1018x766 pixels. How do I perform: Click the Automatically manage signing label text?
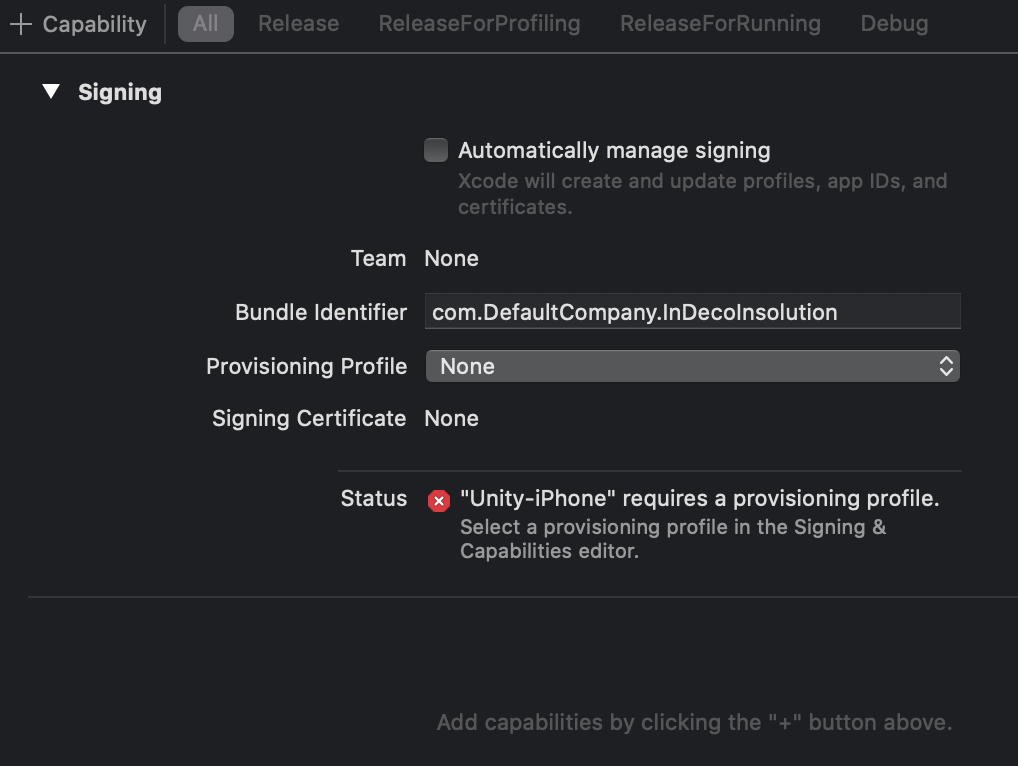click(614, 151)
